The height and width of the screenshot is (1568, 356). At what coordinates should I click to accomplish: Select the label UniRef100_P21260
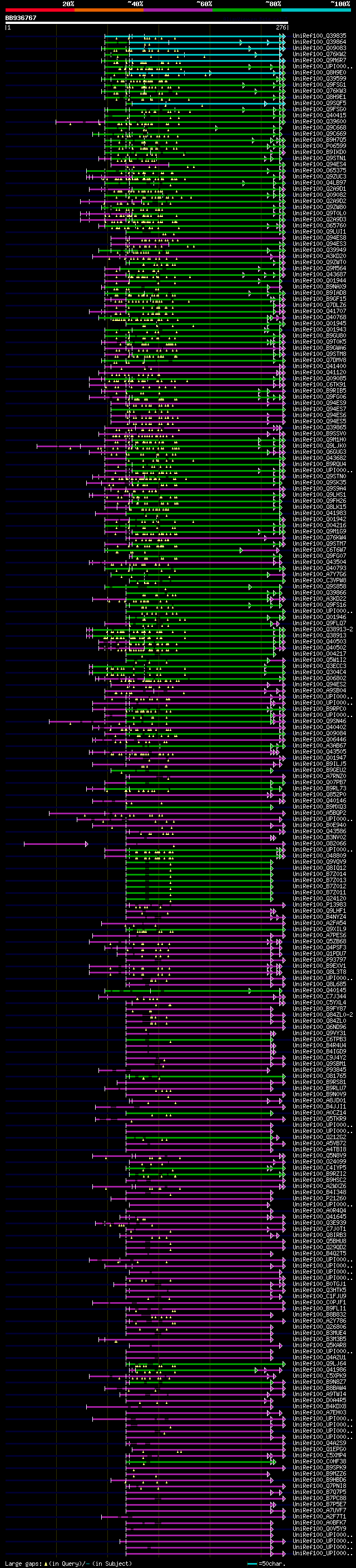pyautogui.click(x=319, y=1198)
